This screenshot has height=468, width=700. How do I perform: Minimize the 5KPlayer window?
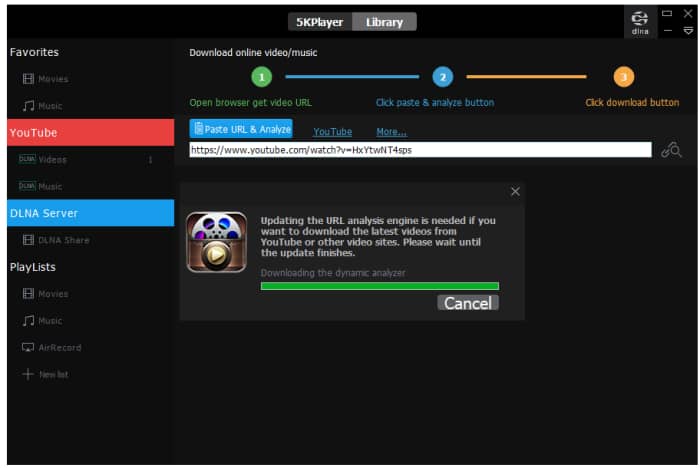click(668, 31)
